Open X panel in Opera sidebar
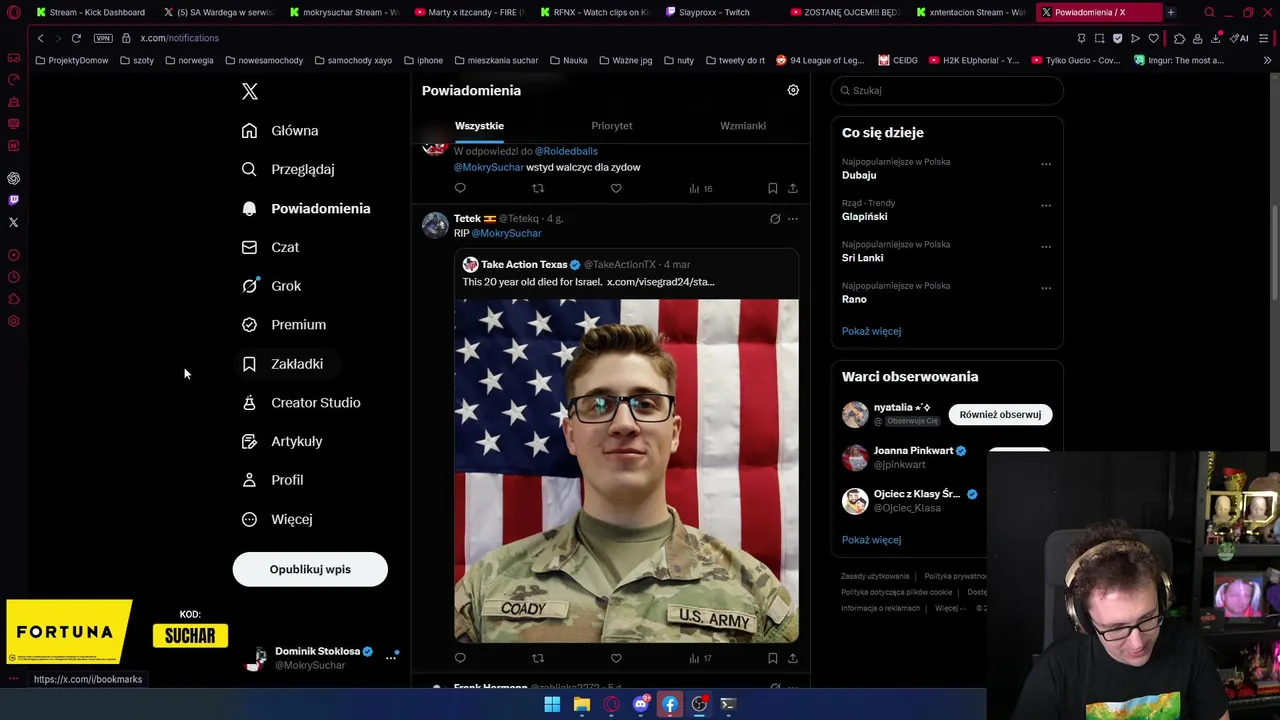 click(14, 222)
